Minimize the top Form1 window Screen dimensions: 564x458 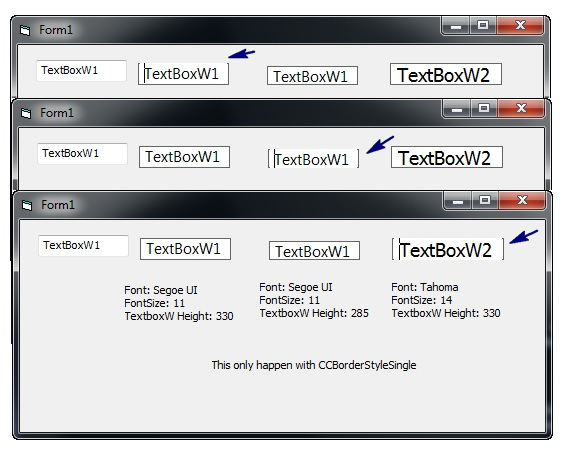click(456, 26)
